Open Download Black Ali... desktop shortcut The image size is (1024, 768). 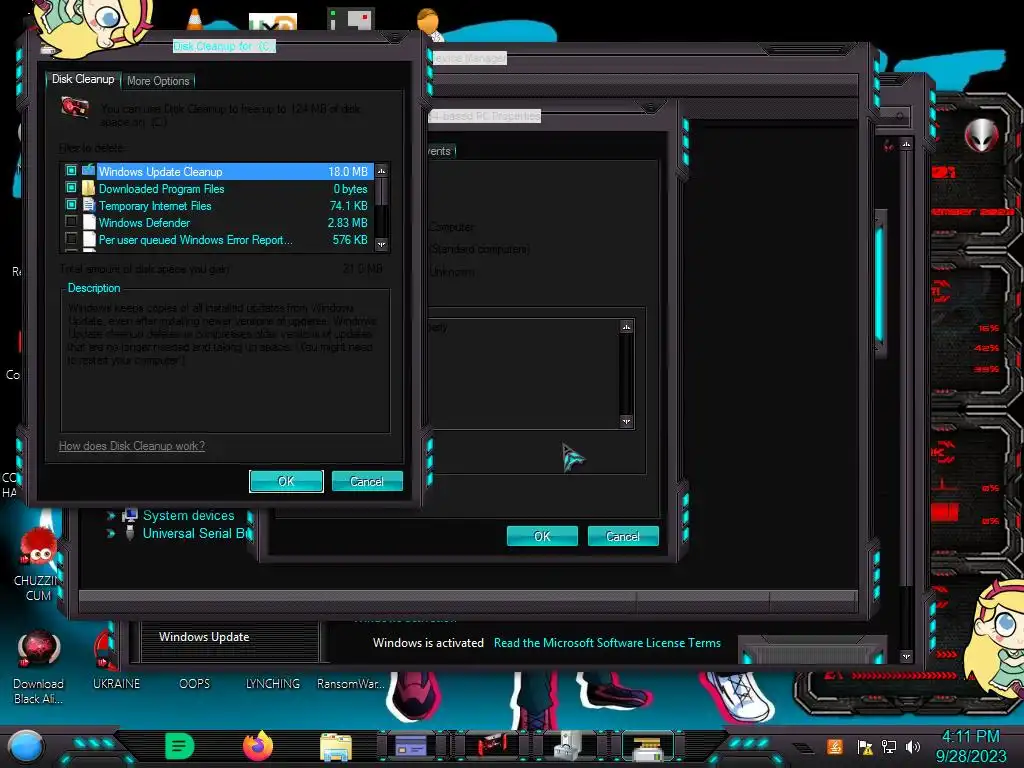(x=38, y=667)
